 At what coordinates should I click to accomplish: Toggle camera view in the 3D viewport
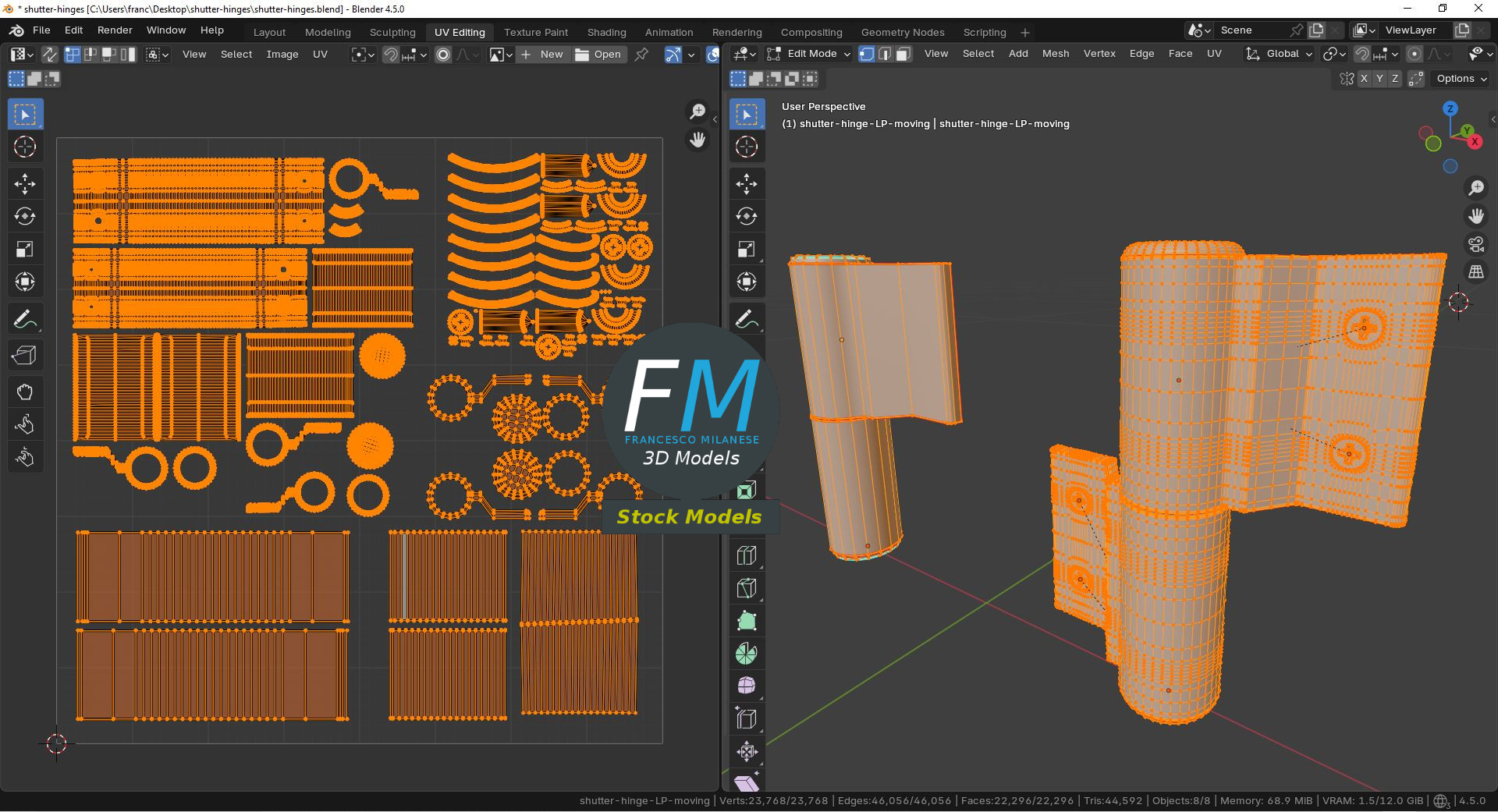(x=1476, y=244)
